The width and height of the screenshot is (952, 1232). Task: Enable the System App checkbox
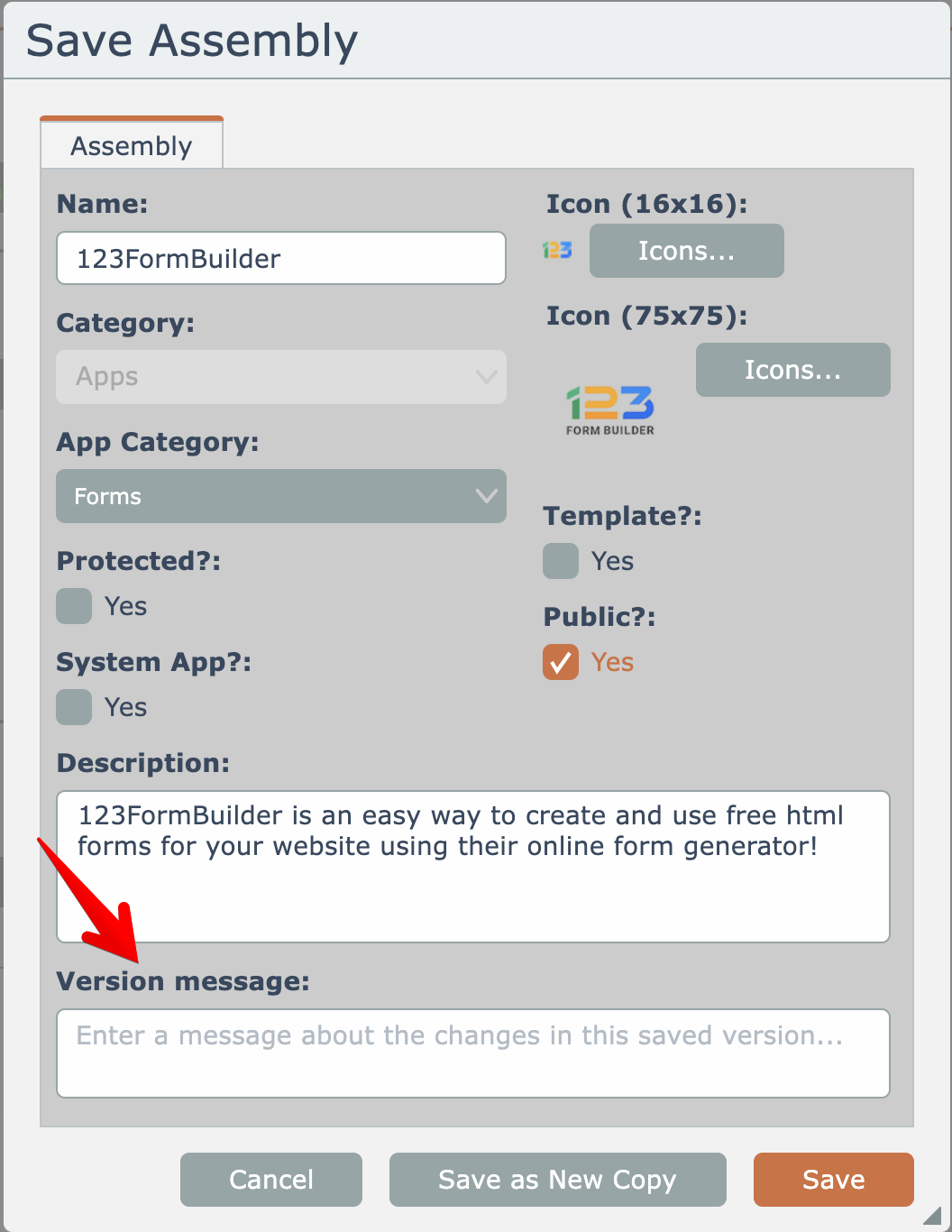[x=74, y=707]
